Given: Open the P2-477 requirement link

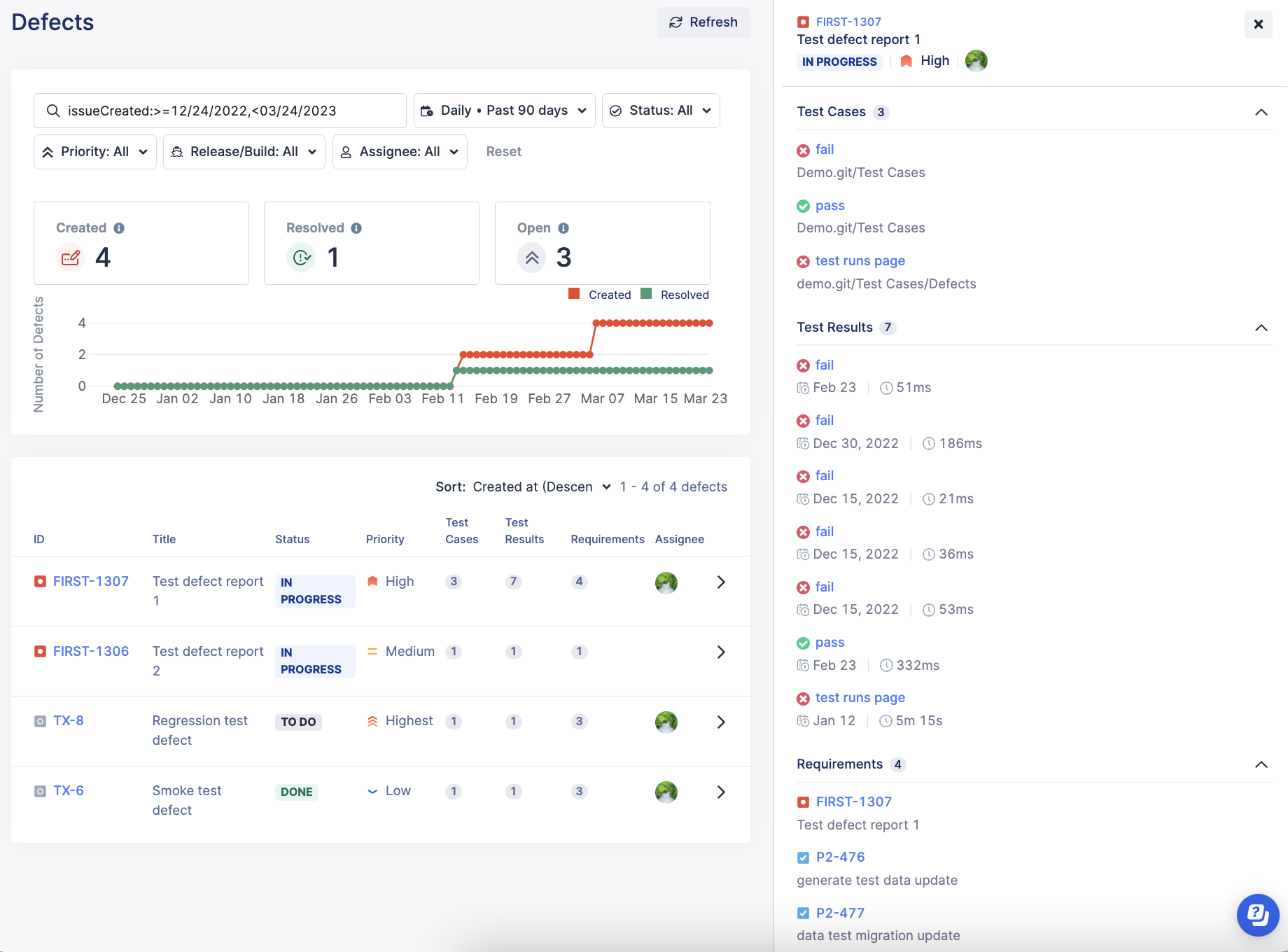Looking at the screenshot, I should click(841, 913).
